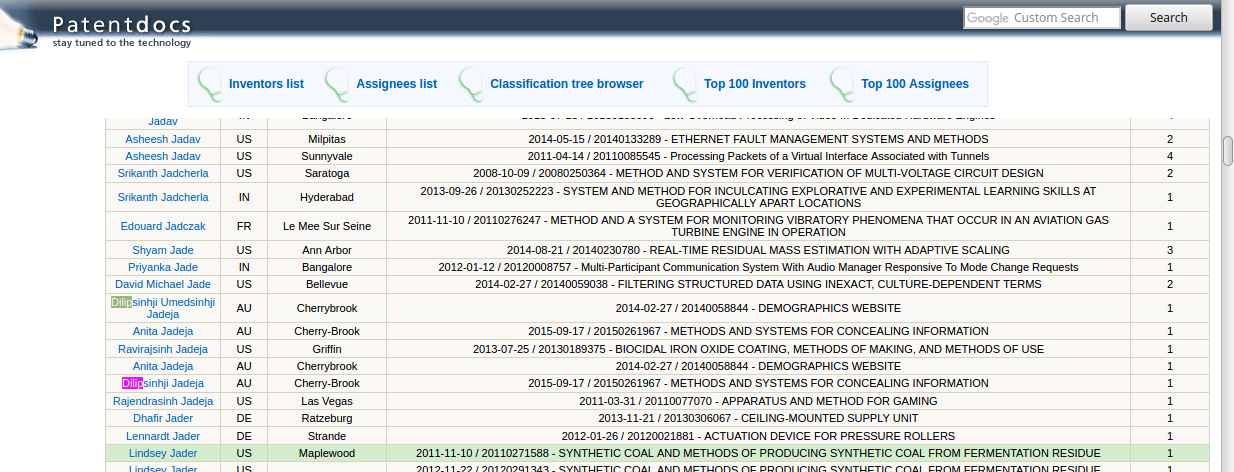
Task: Open inventor Lennardt Jader link
Action: click(163, 436)
